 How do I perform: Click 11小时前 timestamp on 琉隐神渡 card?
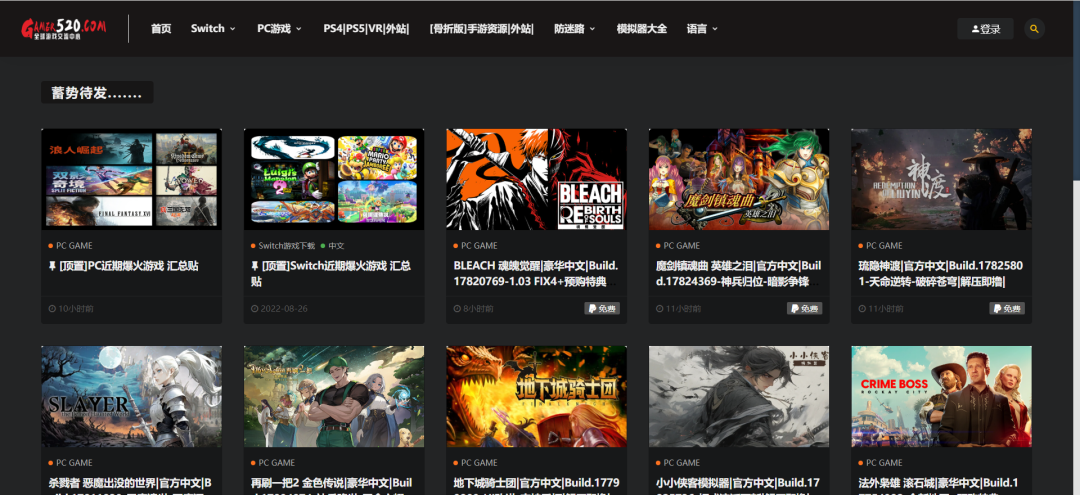[880, 309]
